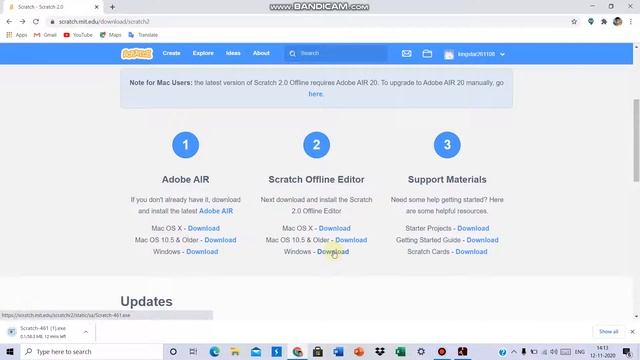Open the Explore menu item
The height and width of the screenshot is (360, 640).
[203, 53]
